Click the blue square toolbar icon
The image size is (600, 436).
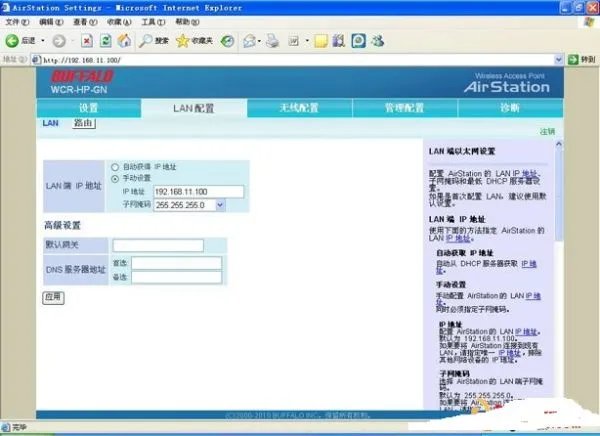(x=359, y=41)
